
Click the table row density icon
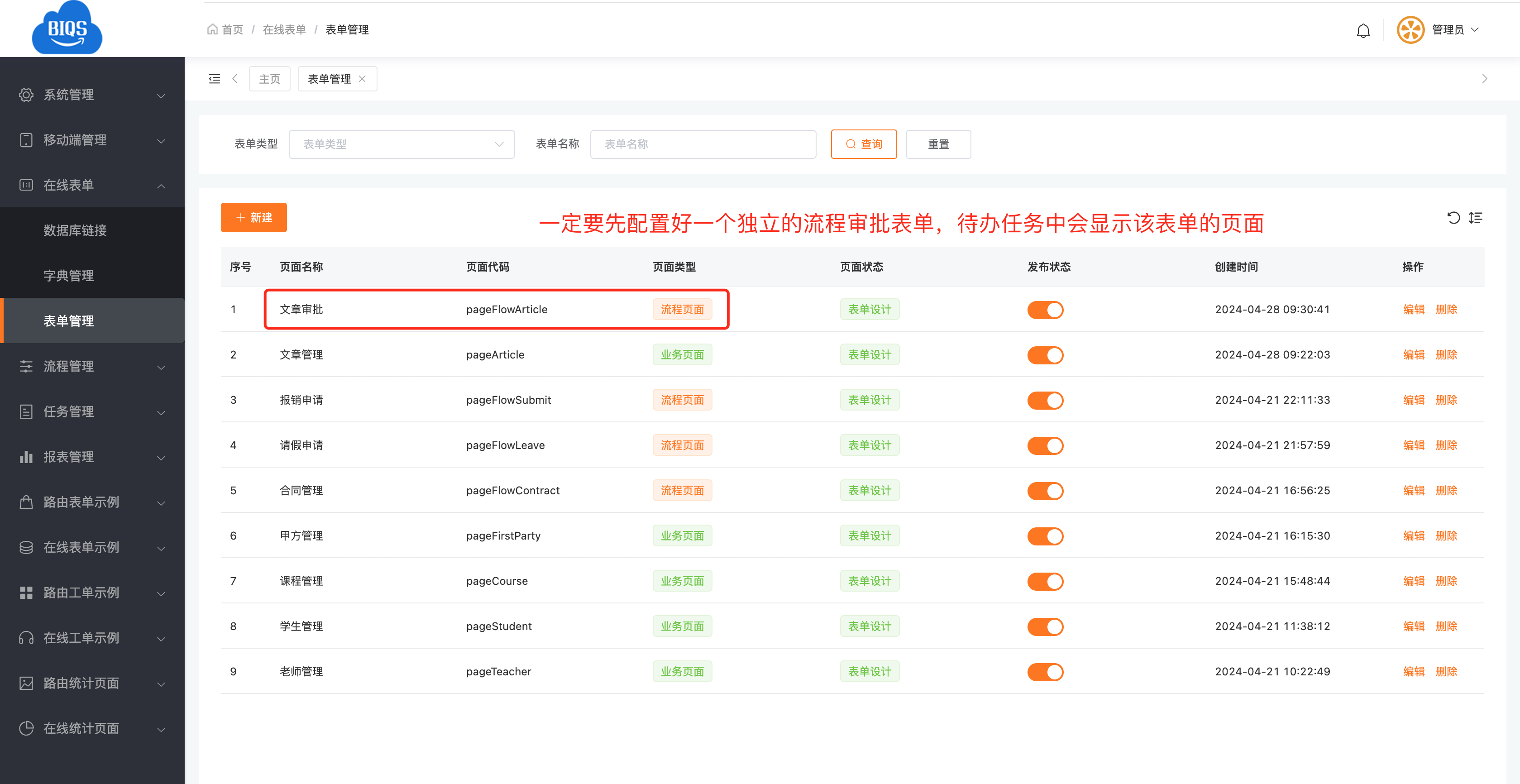(1475, 218)
